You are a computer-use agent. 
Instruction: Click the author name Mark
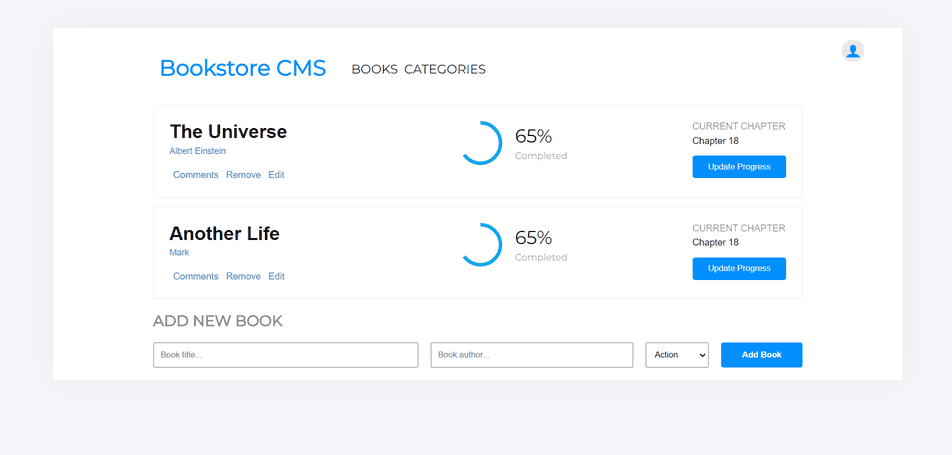[x=179, y=253]
